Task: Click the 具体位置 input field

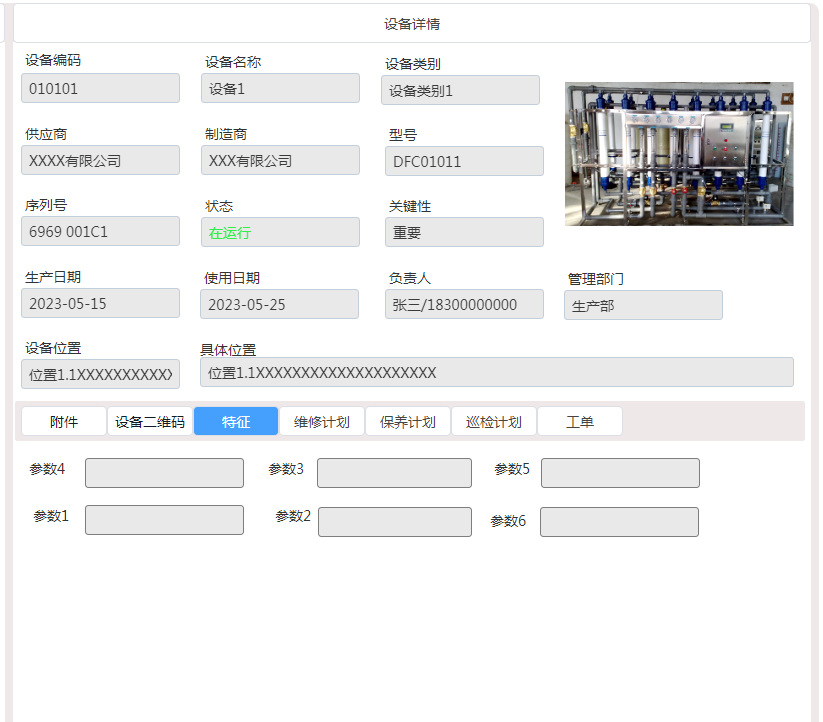Action: [497, 373]
